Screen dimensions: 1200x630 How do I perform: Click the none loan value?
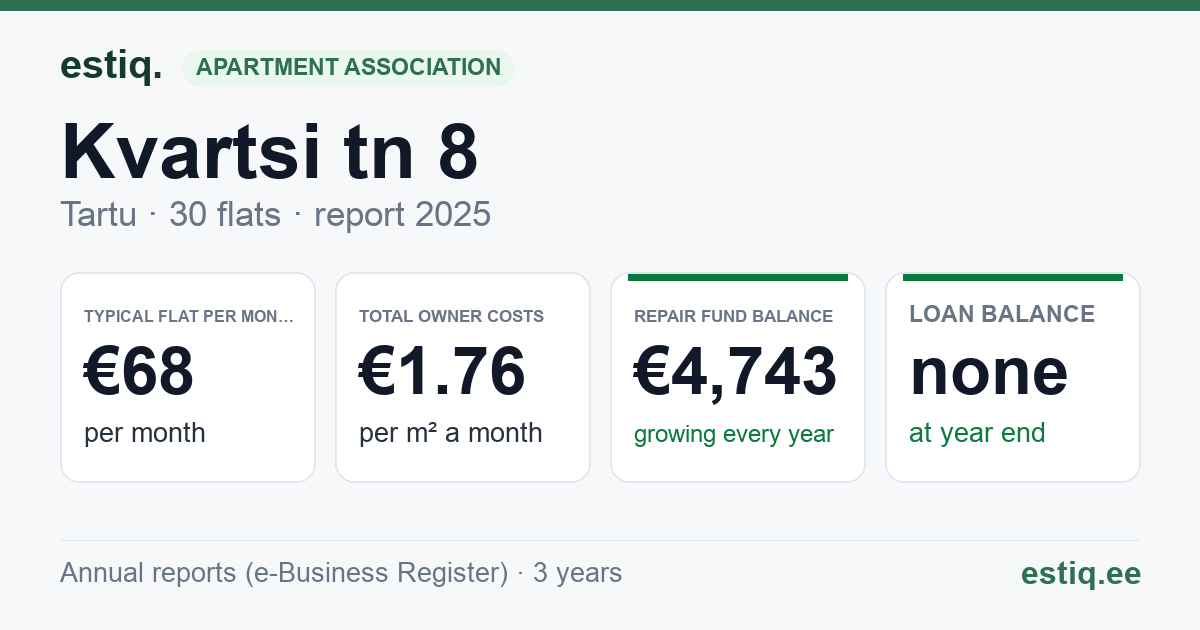(x=988, y=371)
